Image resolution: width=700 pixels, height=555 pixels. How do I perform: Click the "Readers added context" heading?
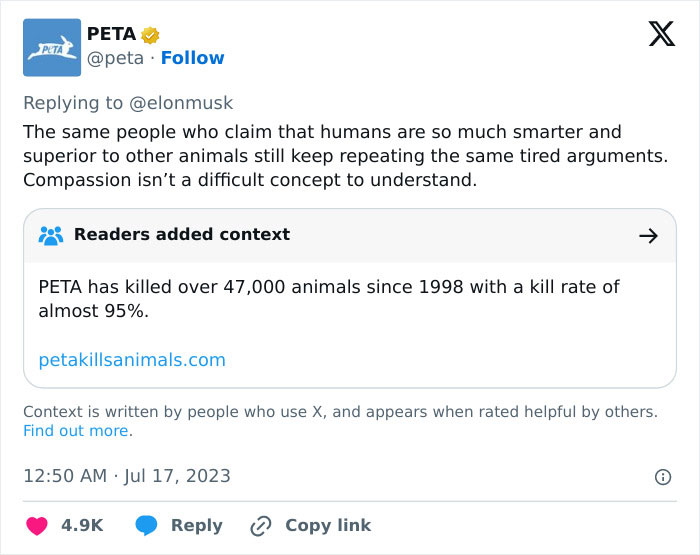coord(182,235)
